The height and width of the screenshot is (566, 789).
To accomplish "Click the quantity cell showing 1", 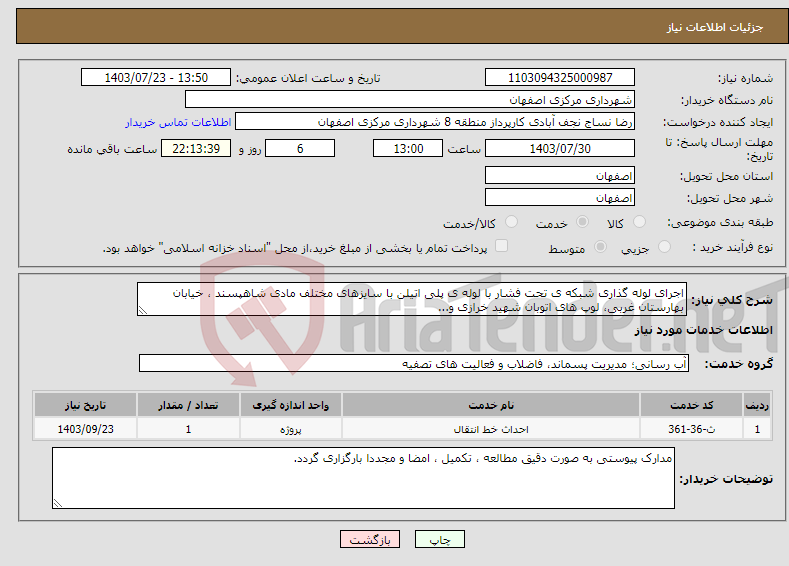I will (x=188, y=429).
